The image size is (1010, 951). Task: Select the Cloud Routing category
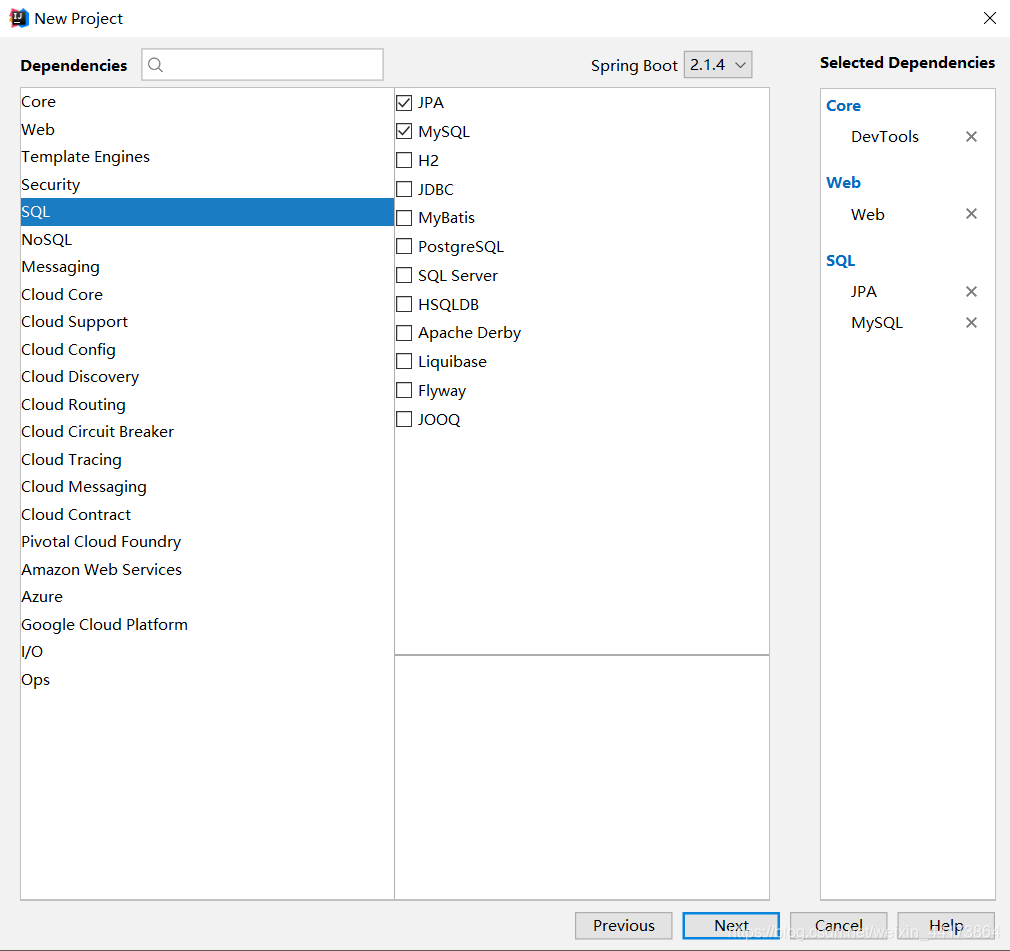pos(207,405)
